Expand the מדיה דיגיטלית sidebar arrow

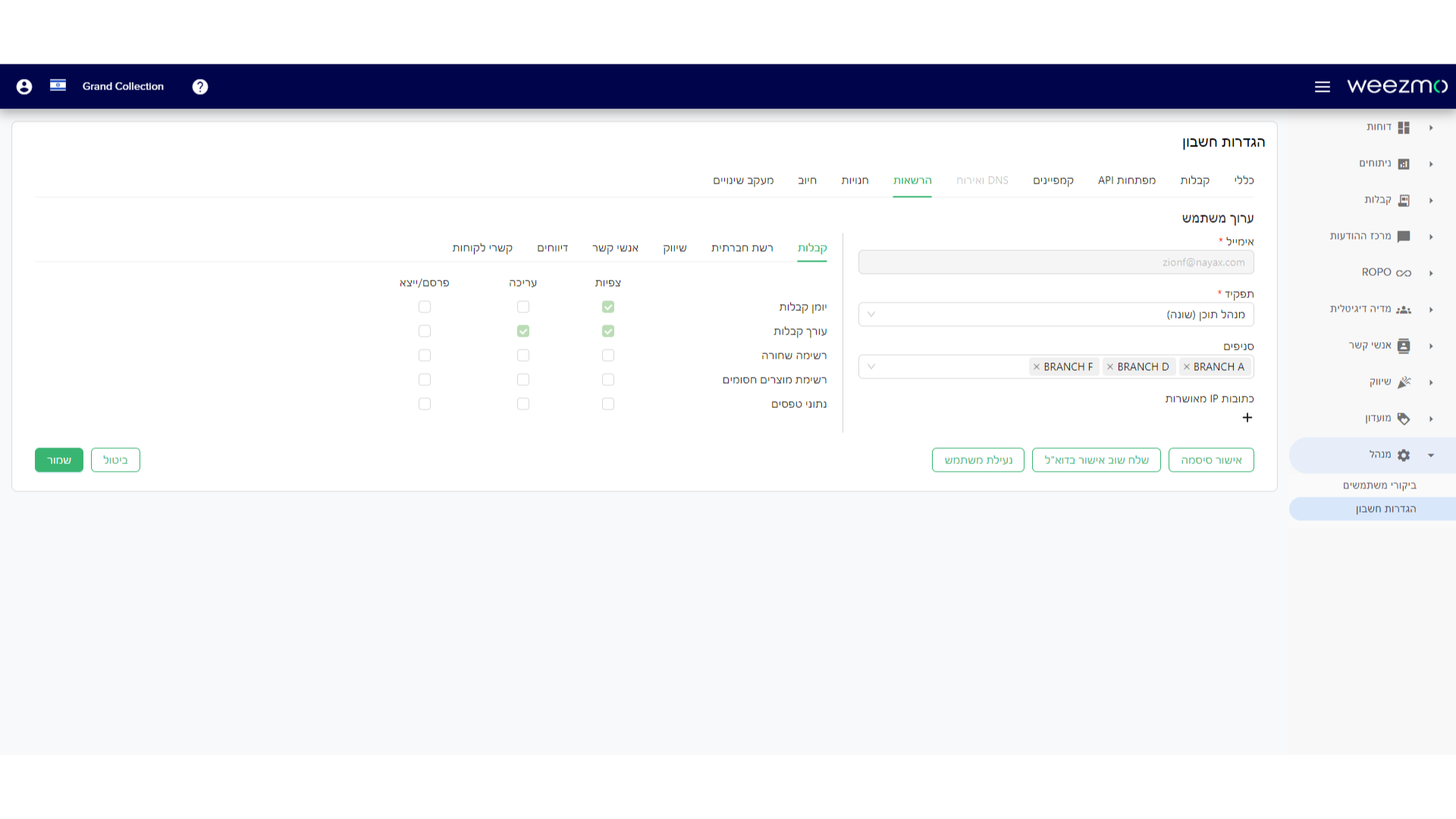[1431, 309]
